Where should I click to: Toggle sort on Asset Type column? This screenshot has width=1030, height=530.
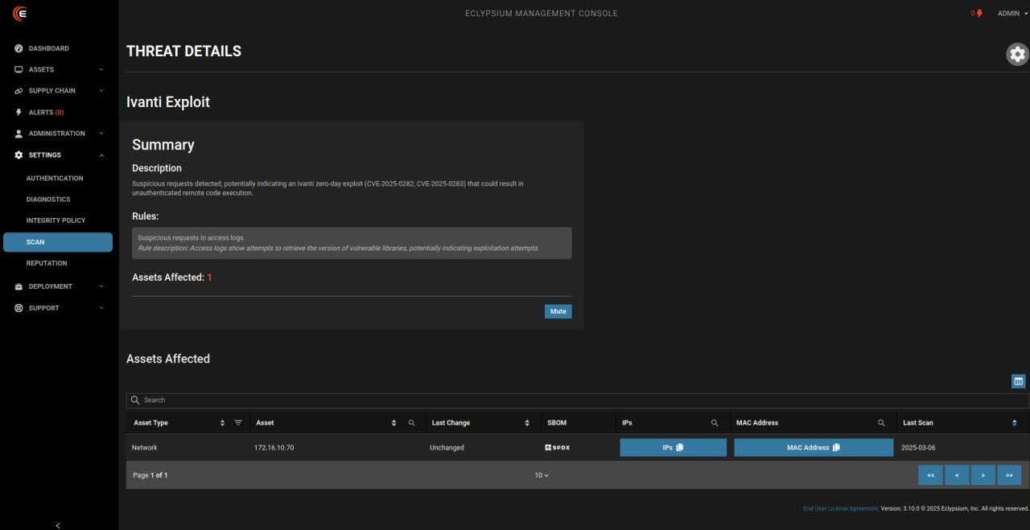pyautogui.click(x=222, y=423)
